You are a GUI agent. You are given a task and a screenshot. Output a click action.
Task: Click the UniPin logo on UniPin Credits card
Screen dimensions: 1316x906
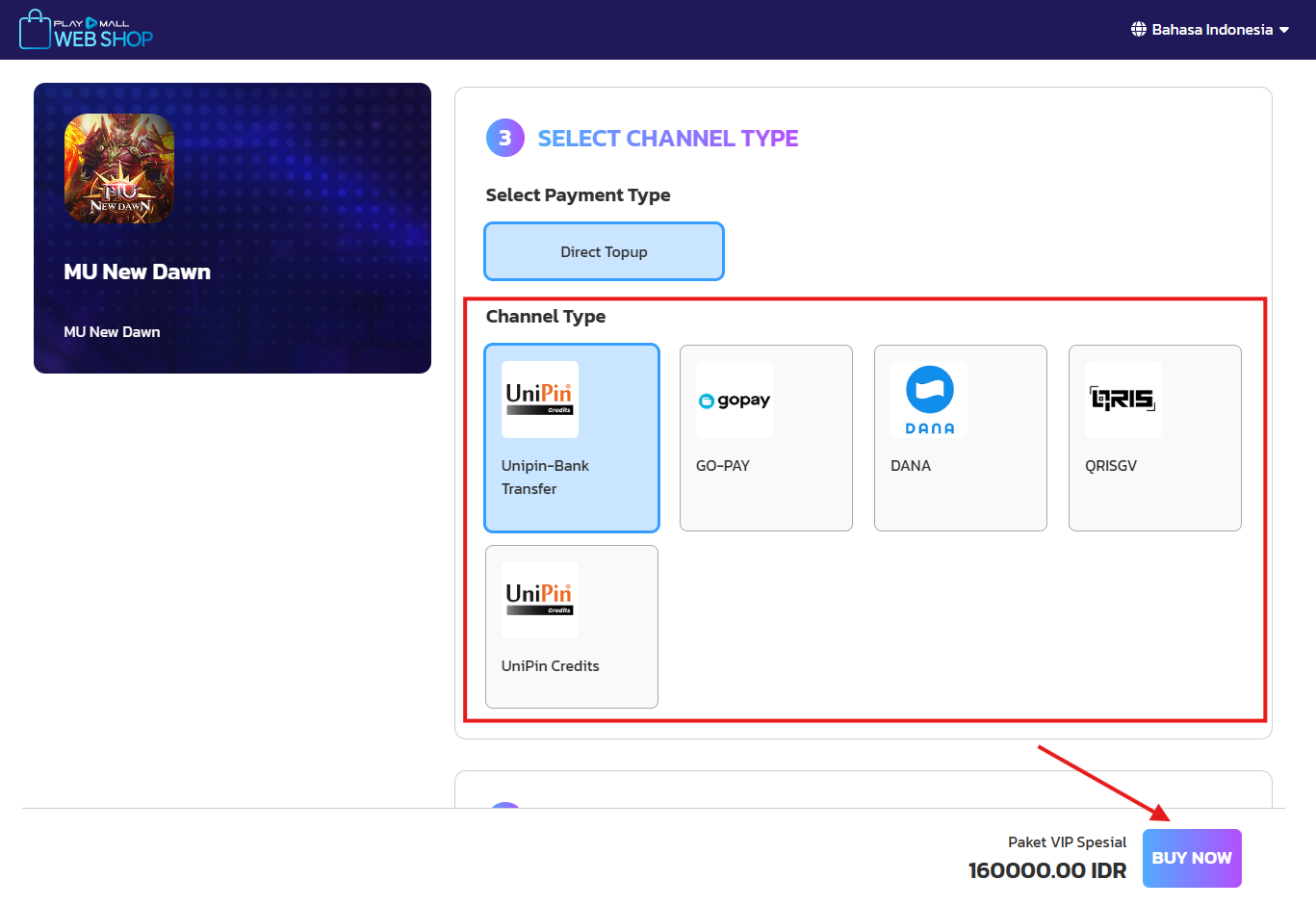(x=540, y=600)
